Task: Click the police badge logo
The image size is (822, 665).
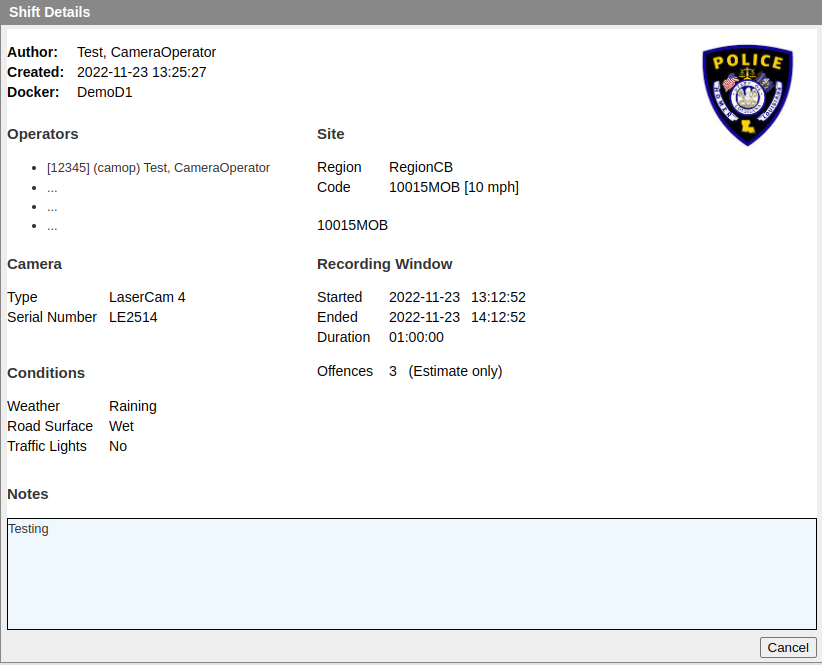Action: pyautogui.click(x=747, y=95)
